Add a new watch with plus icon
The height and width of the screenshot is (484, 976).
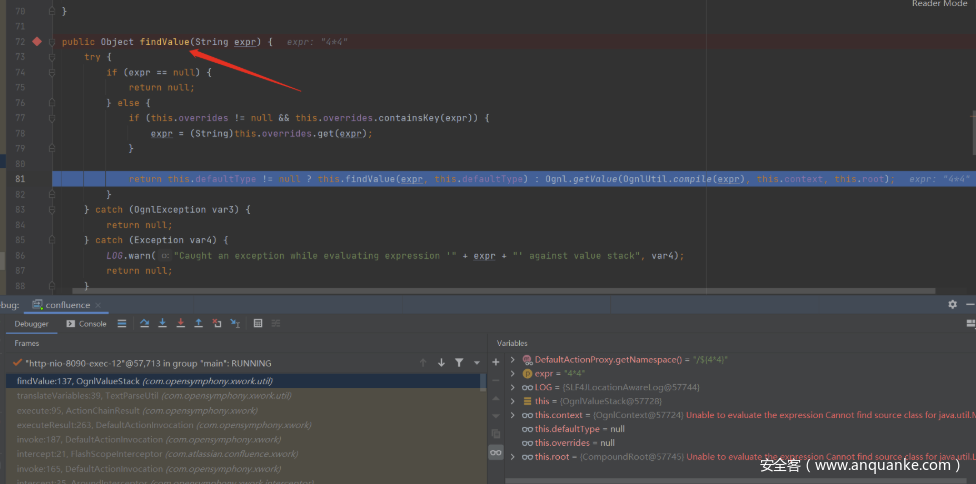tap(495, 362)
